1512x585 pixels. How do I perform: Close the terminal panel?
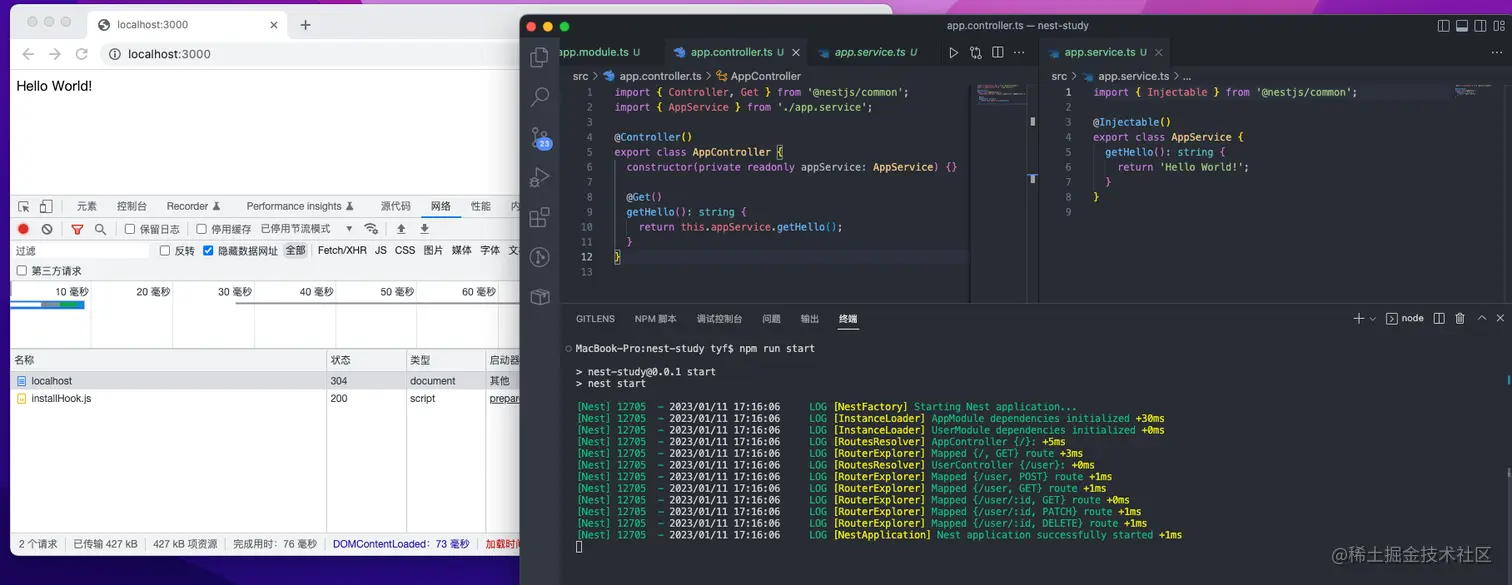pyautogui.click(x=1500, y=318)
